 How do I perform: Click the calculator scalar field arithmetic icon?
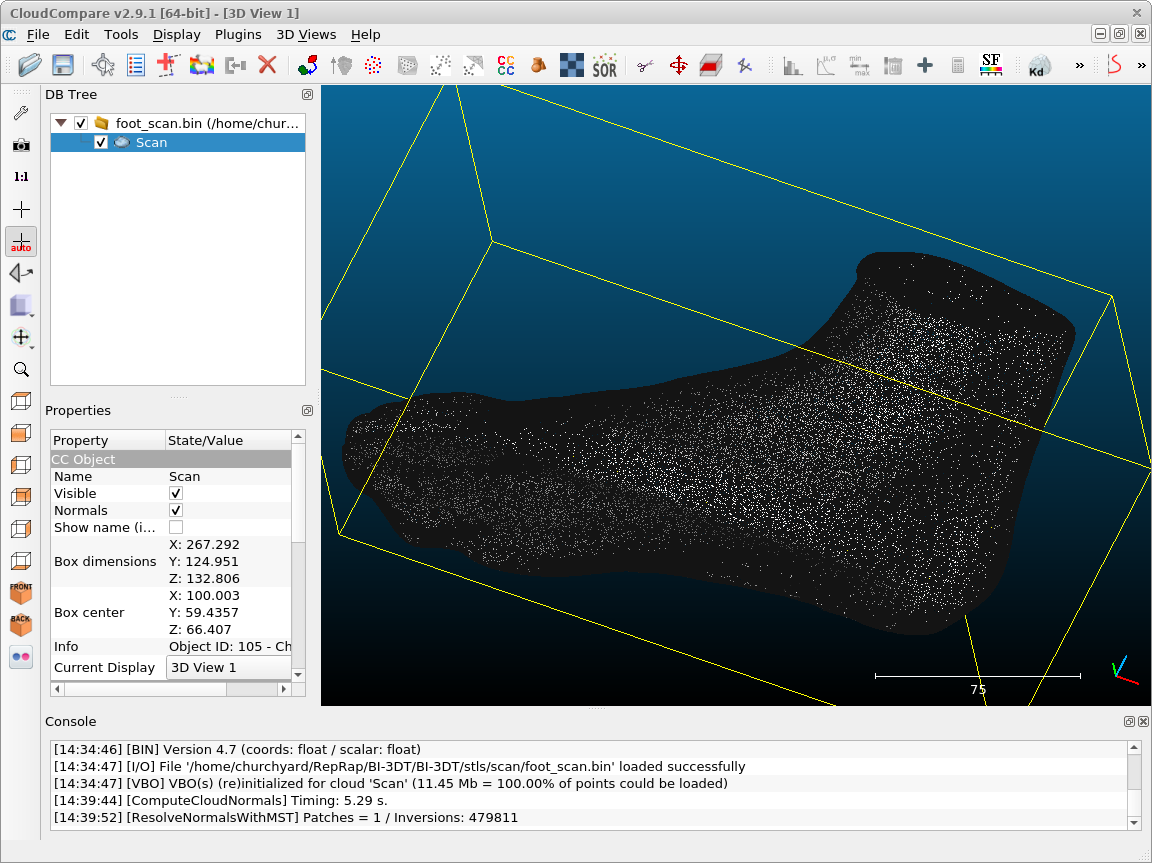click(957, 65)
